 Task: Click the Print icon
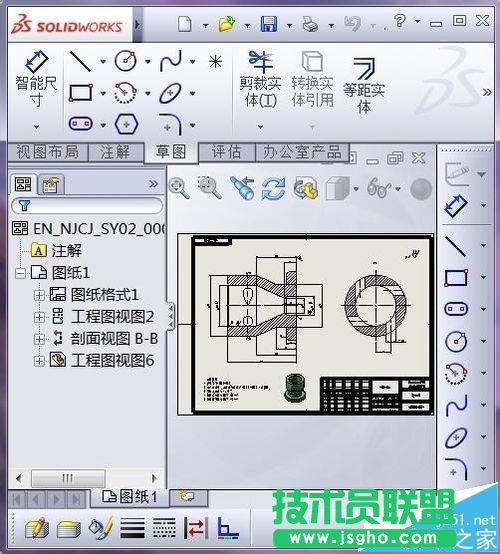point(310,24)
